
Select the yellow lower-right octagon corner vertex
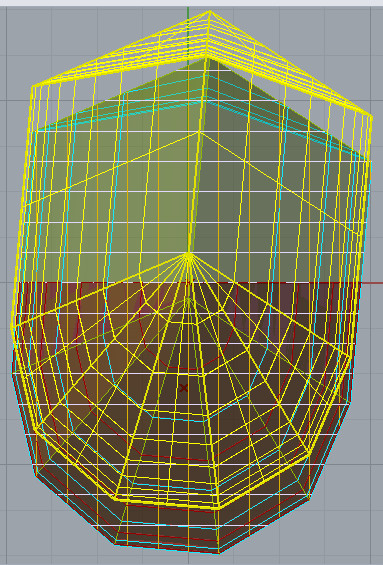tap(309, 453)
